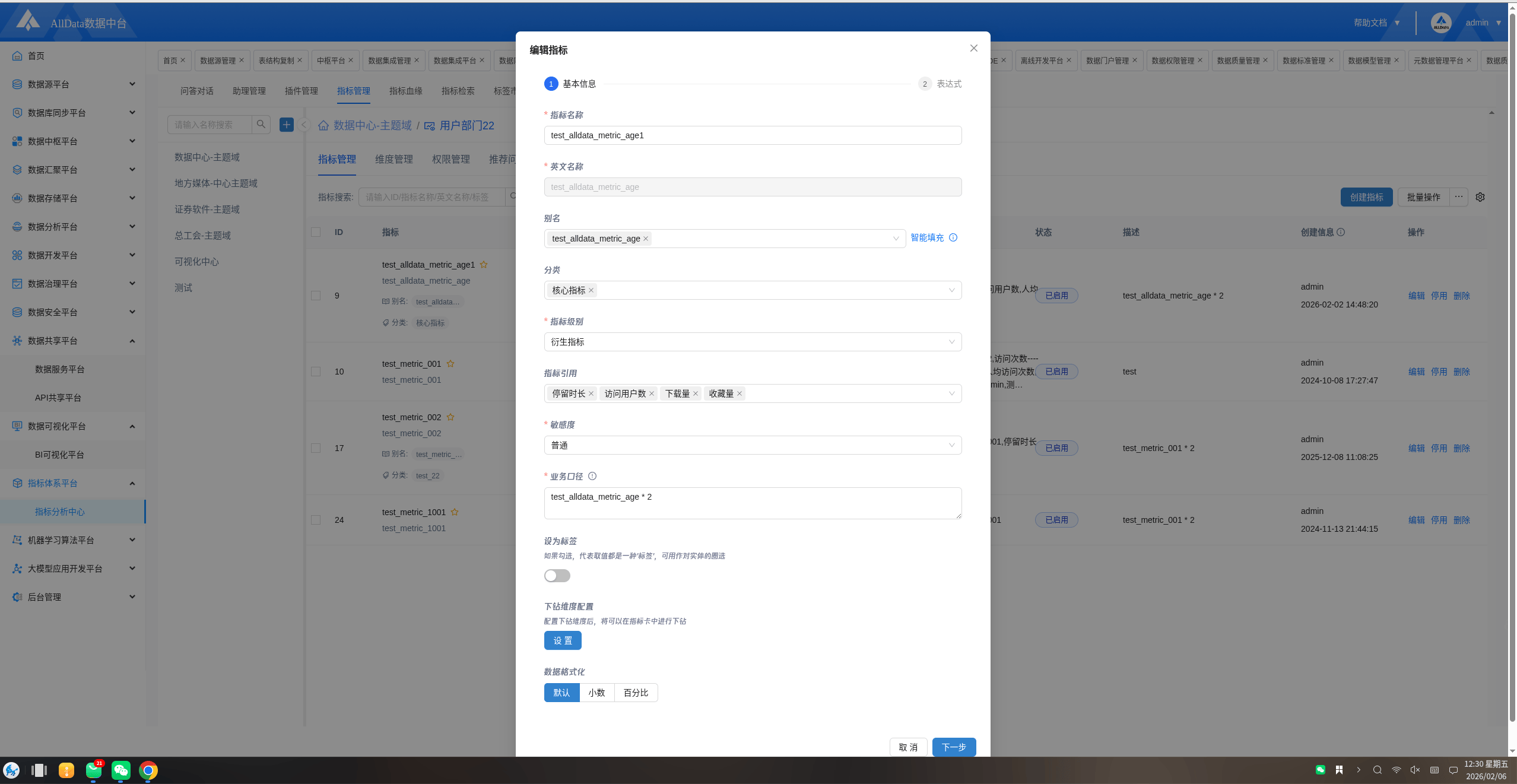Click the info icon next to 智能填充
The image size is (1517, 784).
click(x=953, y=237)
